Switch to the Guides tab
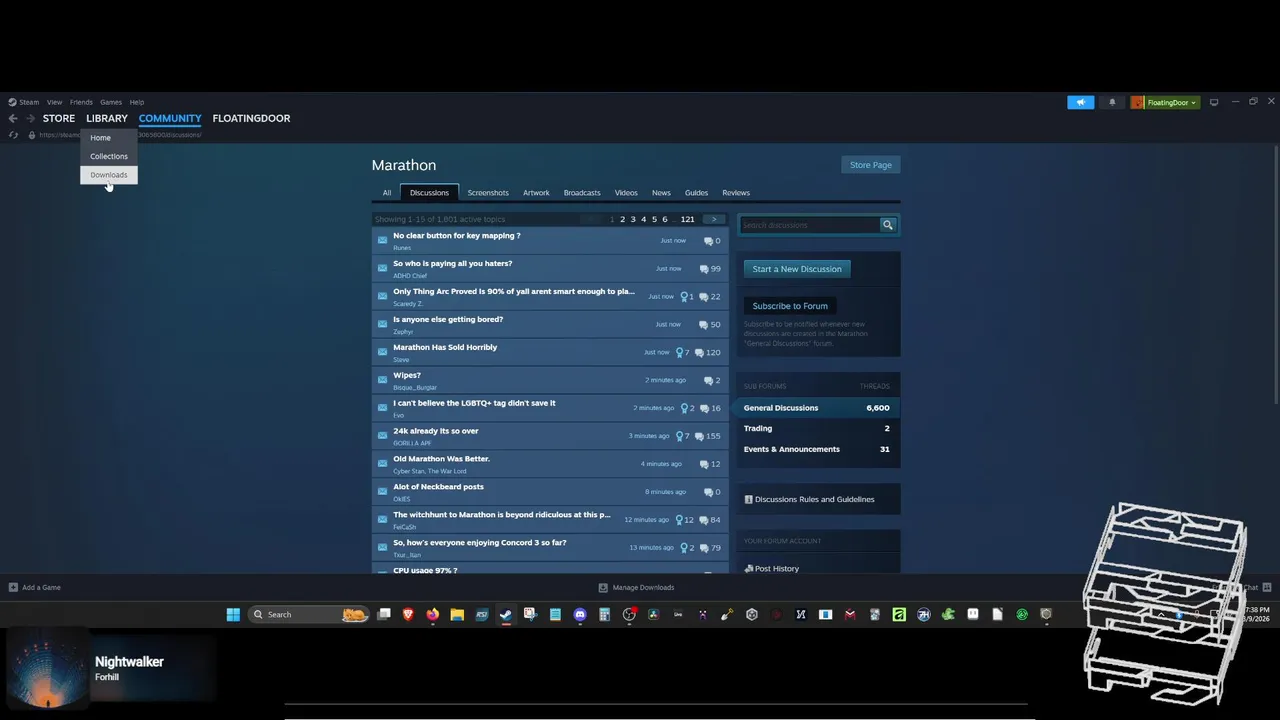 point(696,193)
